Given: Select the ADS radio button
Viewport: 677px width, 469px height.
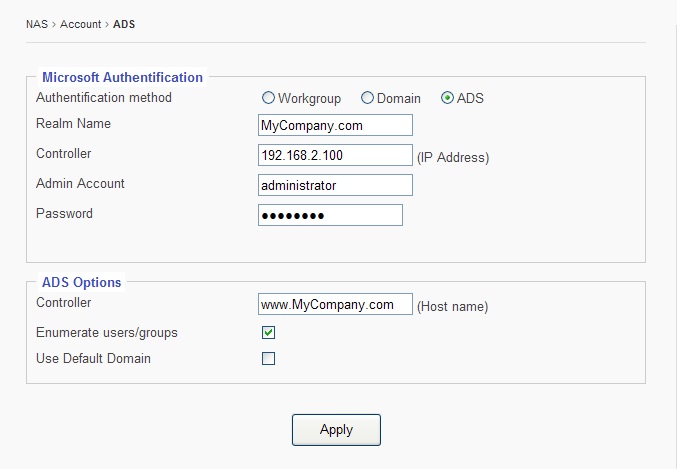Looking at the screenshot, I should coord(447,98).
